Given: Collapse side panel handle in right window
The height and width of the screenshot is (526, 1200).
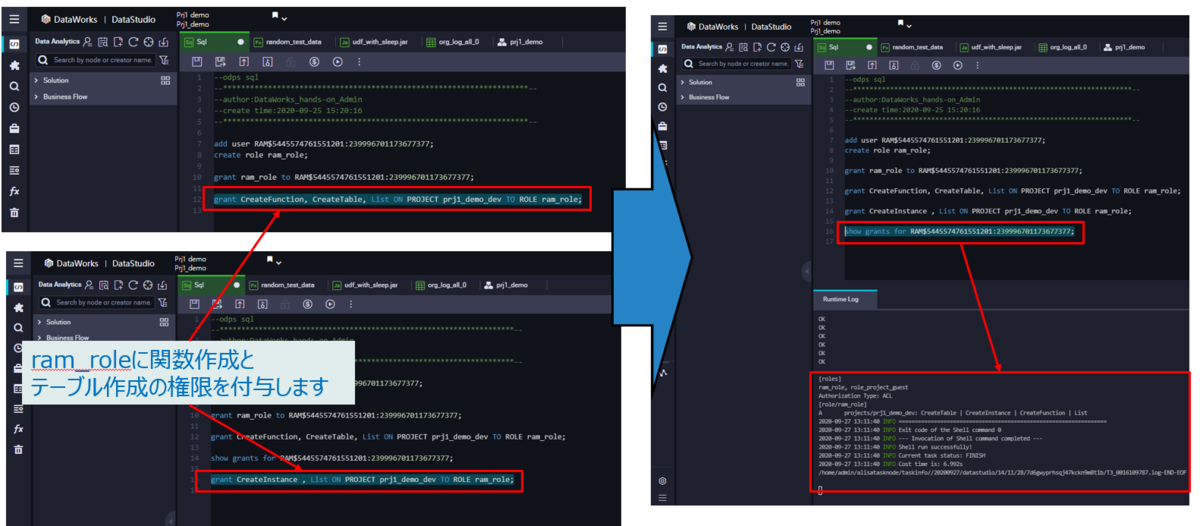Looking at the screenshot, I should click(x=808, y=272).
